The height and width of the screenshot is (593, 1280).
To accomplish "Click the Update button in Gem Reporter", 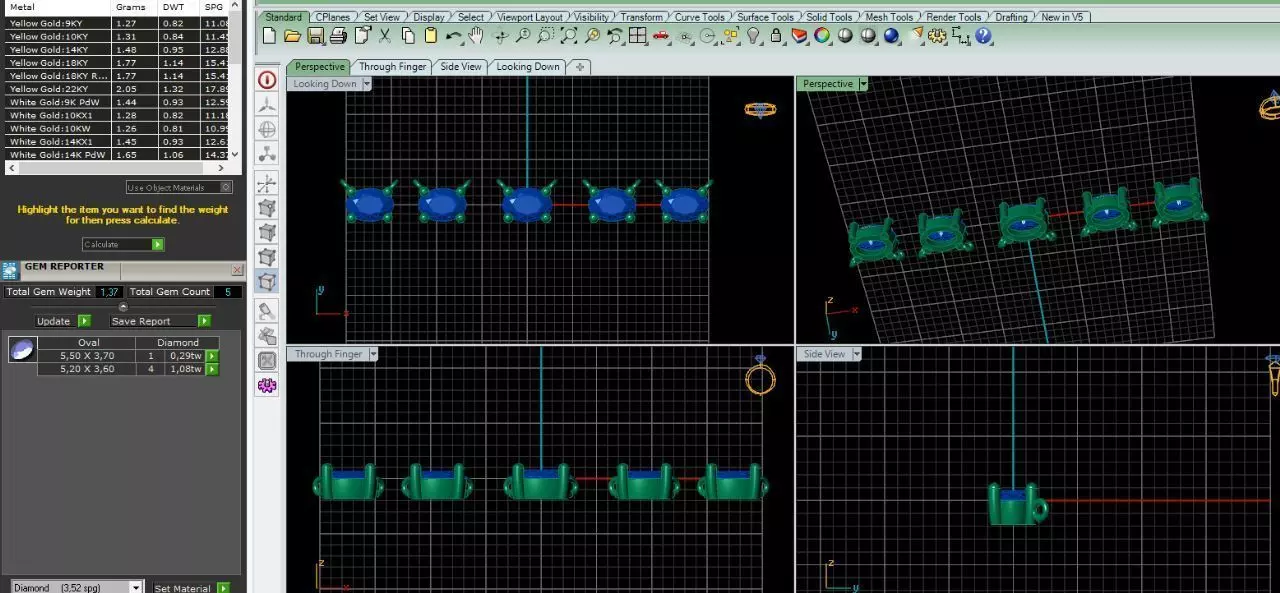I will [63, 321].
